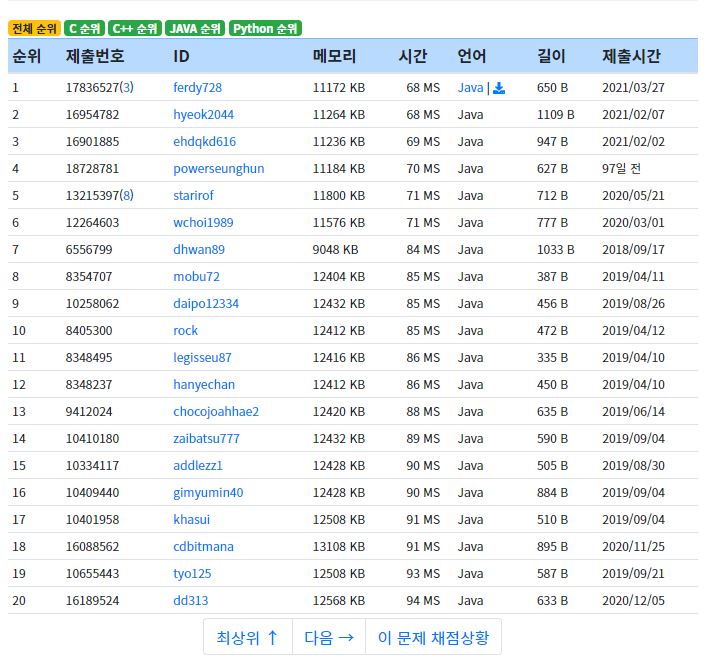View chocojoahhae2's profile

tap(216, 412)
